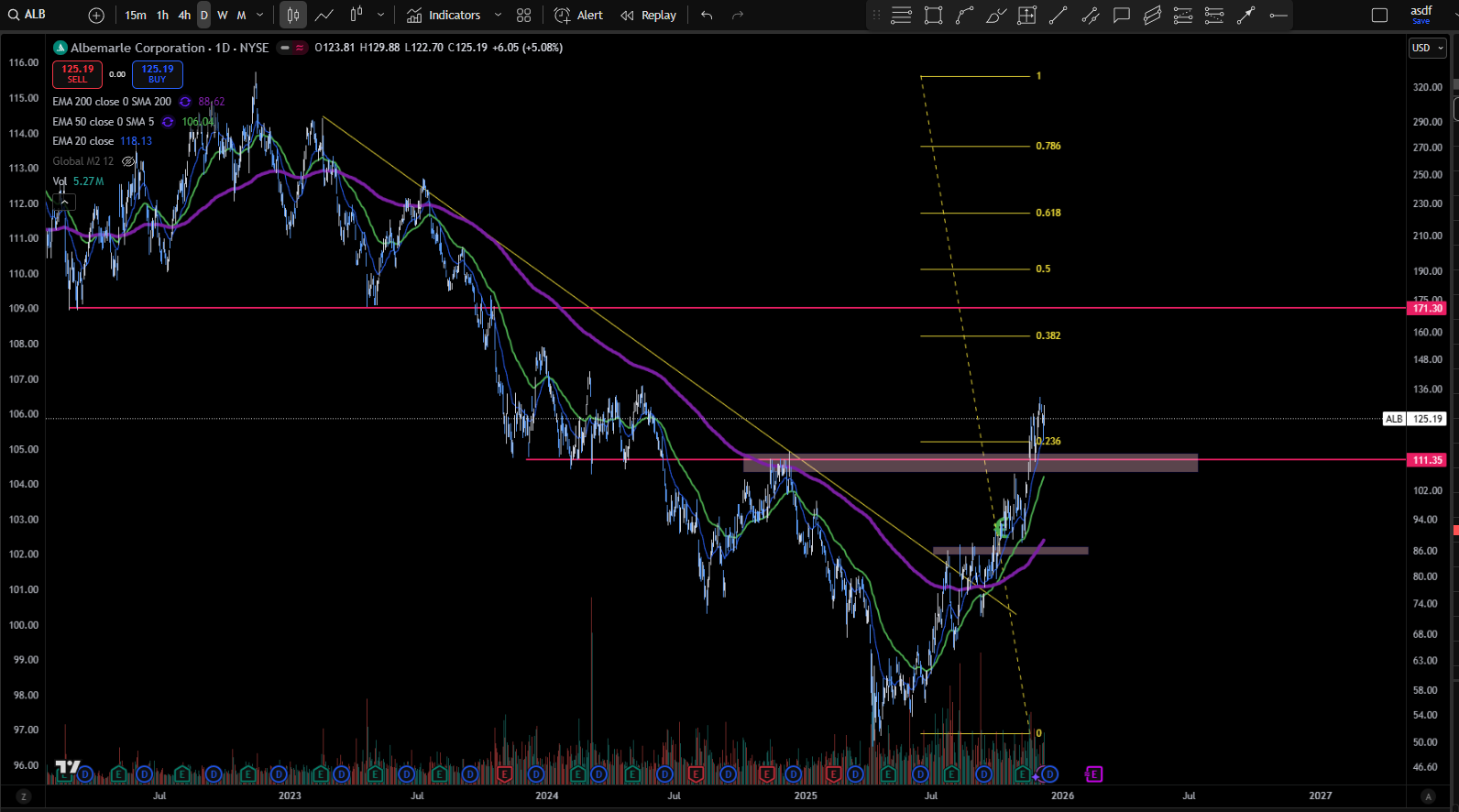Select the Hollow candles chart style

point(357,15)
